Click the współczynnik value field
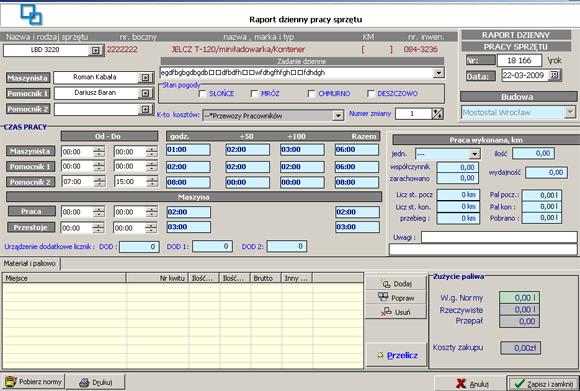Screen dimensions: 580x391 click(458, 167)
